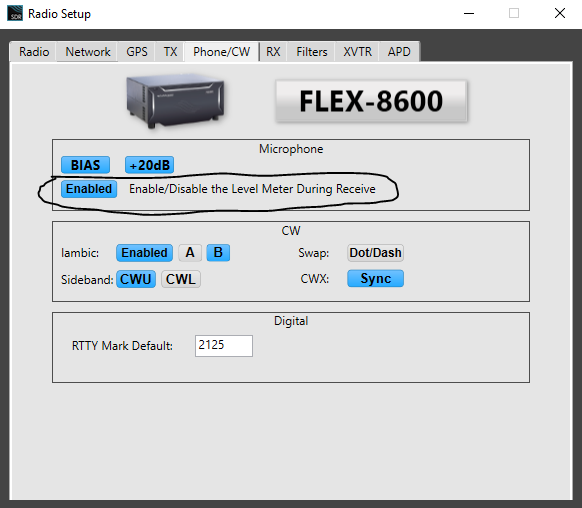Toggle Level Meter During Receive Enabled button
The image size is (582, 508).
89,189
